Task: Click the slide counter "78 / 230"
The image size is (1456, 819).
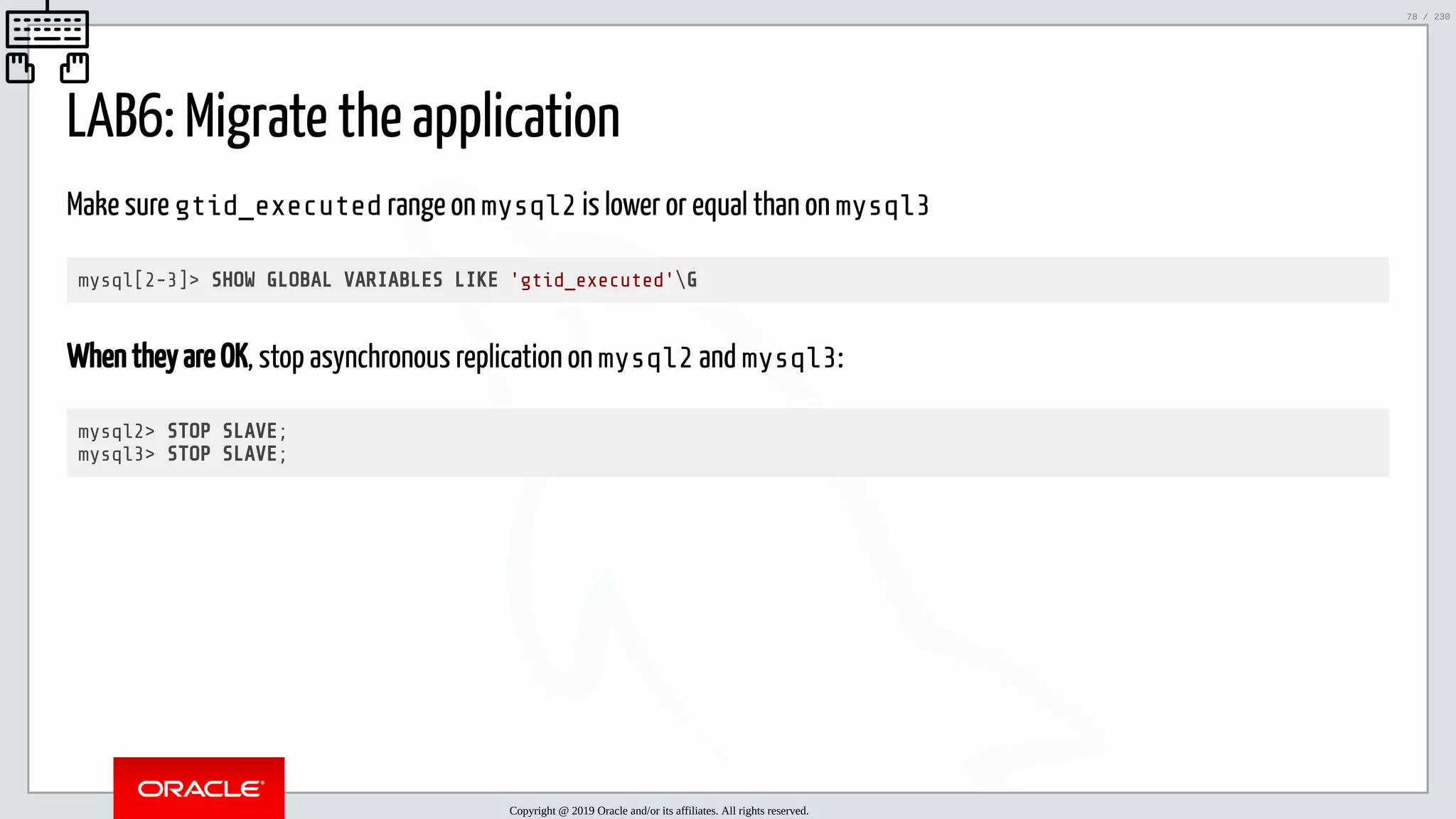Action: pos(1428,16)
